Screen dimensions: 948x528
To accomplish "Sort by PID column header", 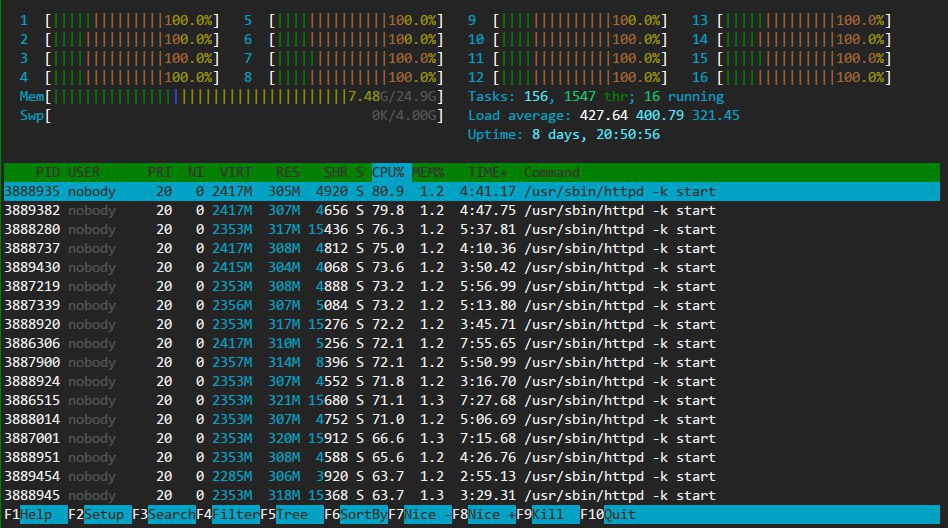I will pyautogui.click(x=47, y=172).
